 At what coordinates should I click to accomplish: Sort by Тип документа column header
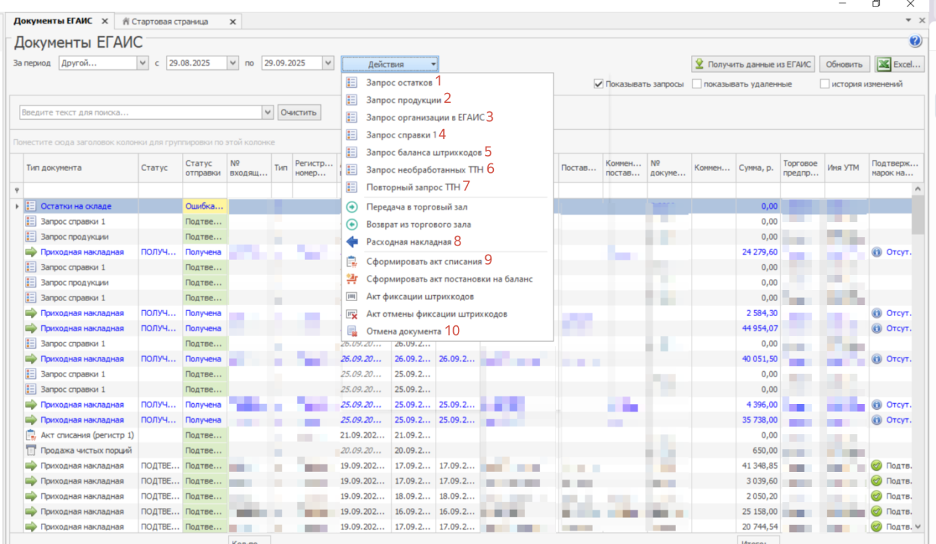tap(81, 168)
